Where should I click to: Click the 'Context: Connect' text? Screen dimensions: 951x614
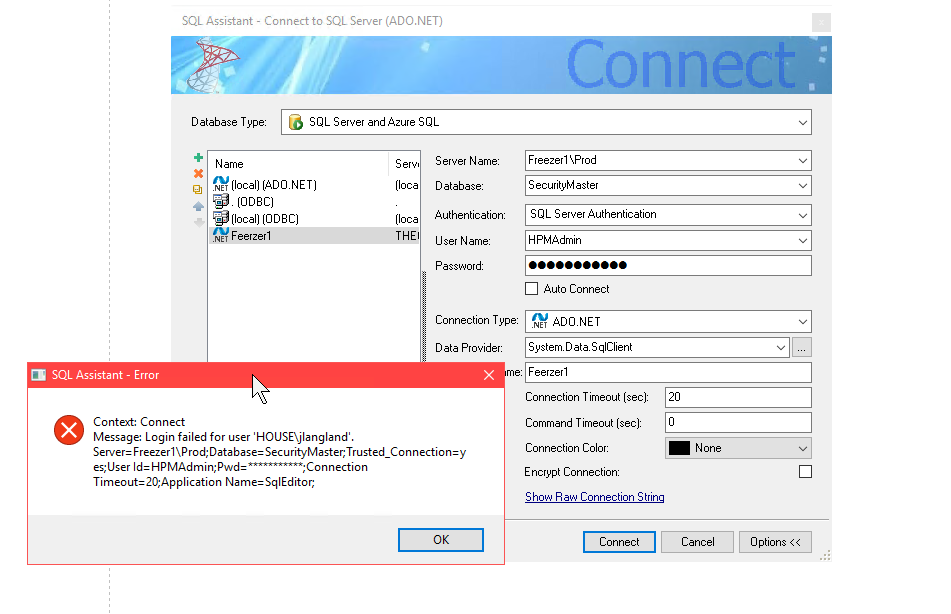(x=139, y=422)
